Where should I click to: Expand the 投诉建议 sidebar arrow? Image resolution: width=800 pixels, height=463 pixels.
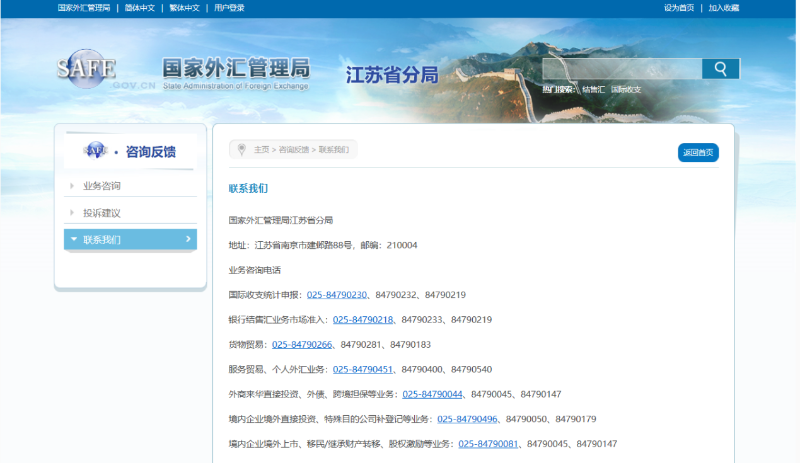72,213
